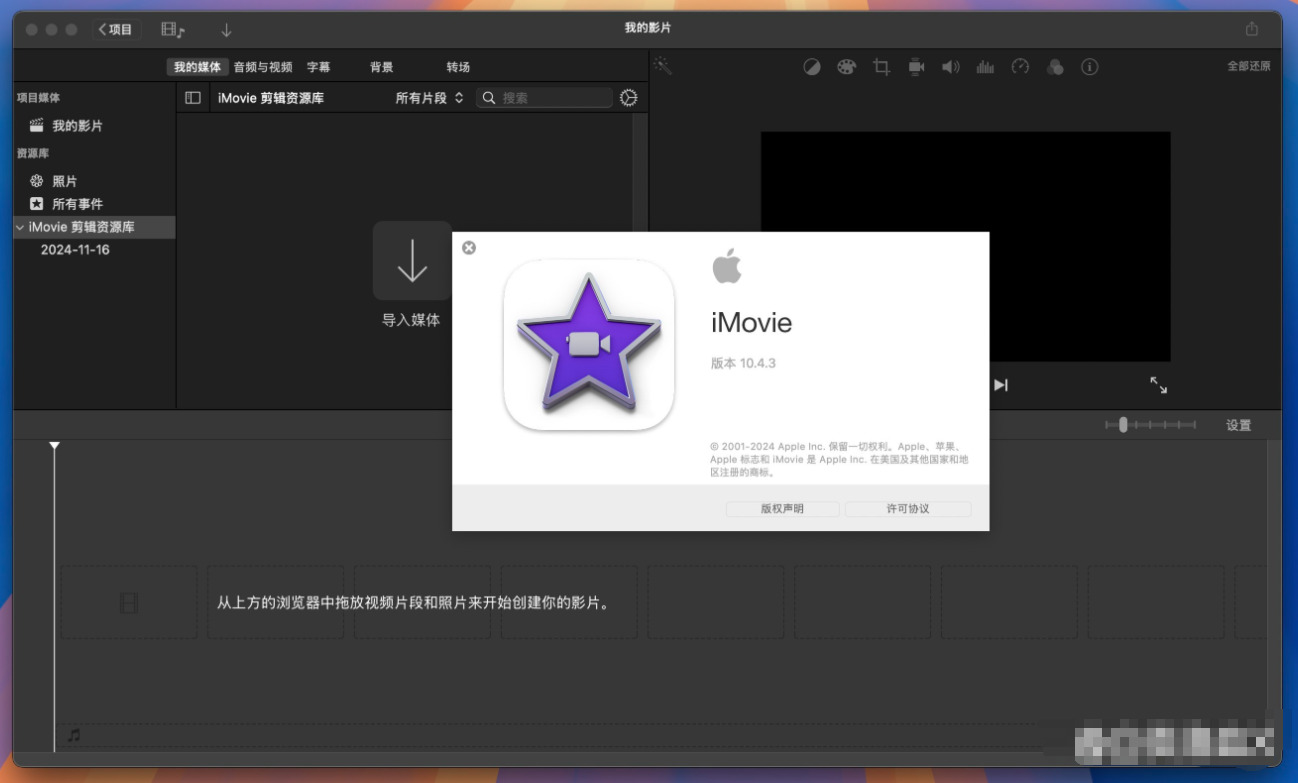Select 我的影片 in the sidebar

[x=77, y=126]
